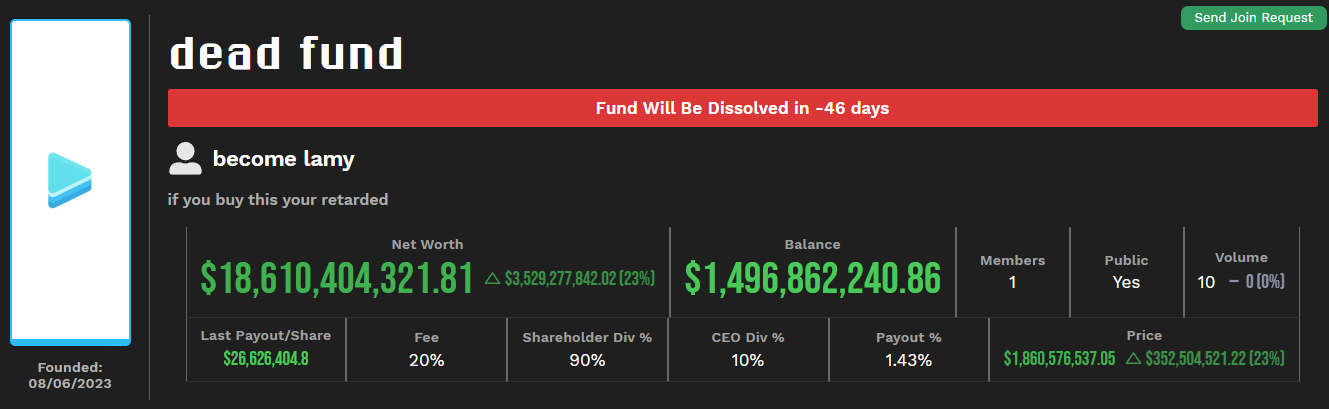This screenshot has width=1329, height=409.
Task: Click the Send Join Request button
Action: pyautogui.click(x=1253, y=18)
